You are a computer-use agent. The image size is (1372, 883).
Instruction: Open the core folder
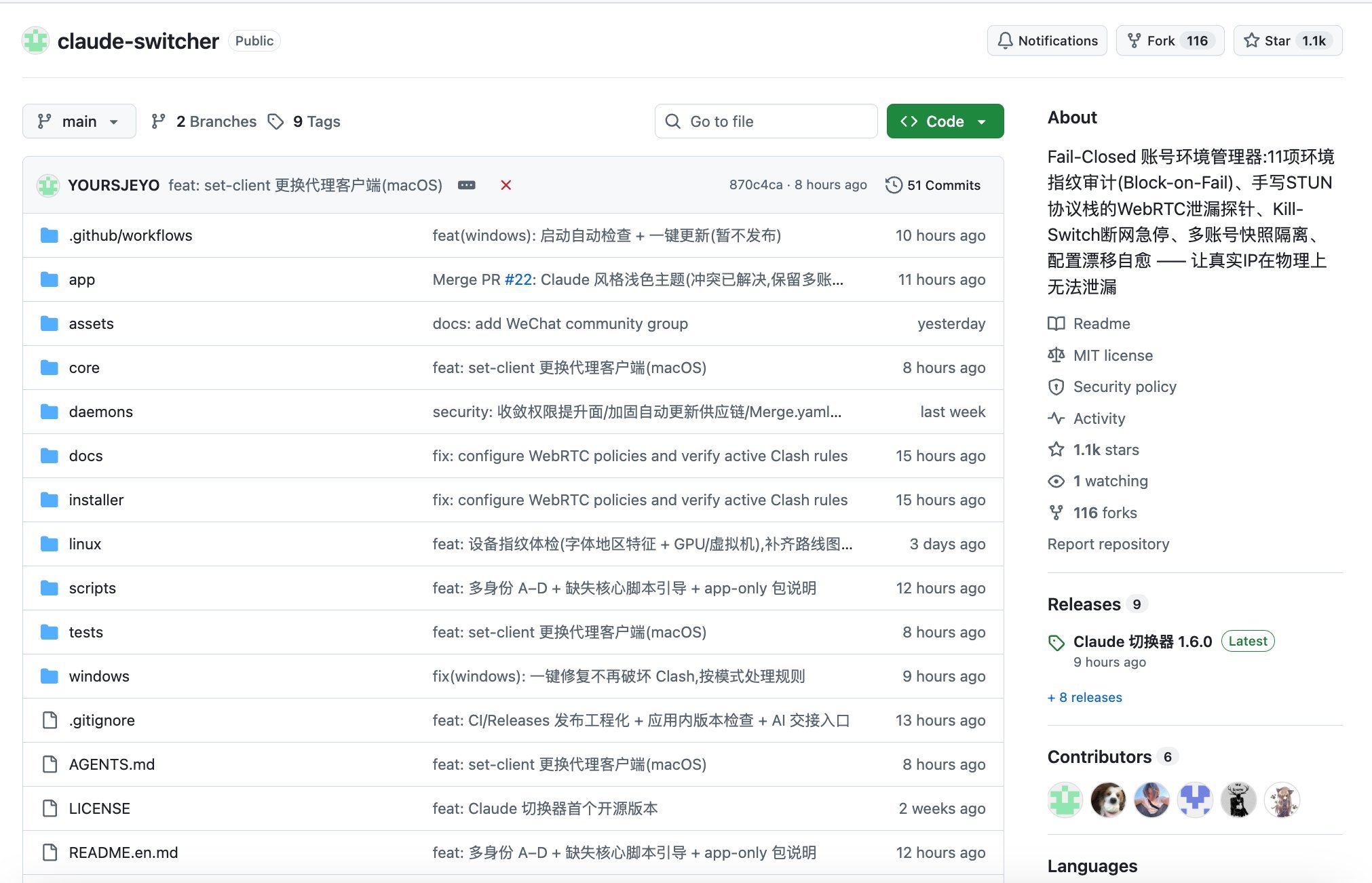tap(84, 368)
